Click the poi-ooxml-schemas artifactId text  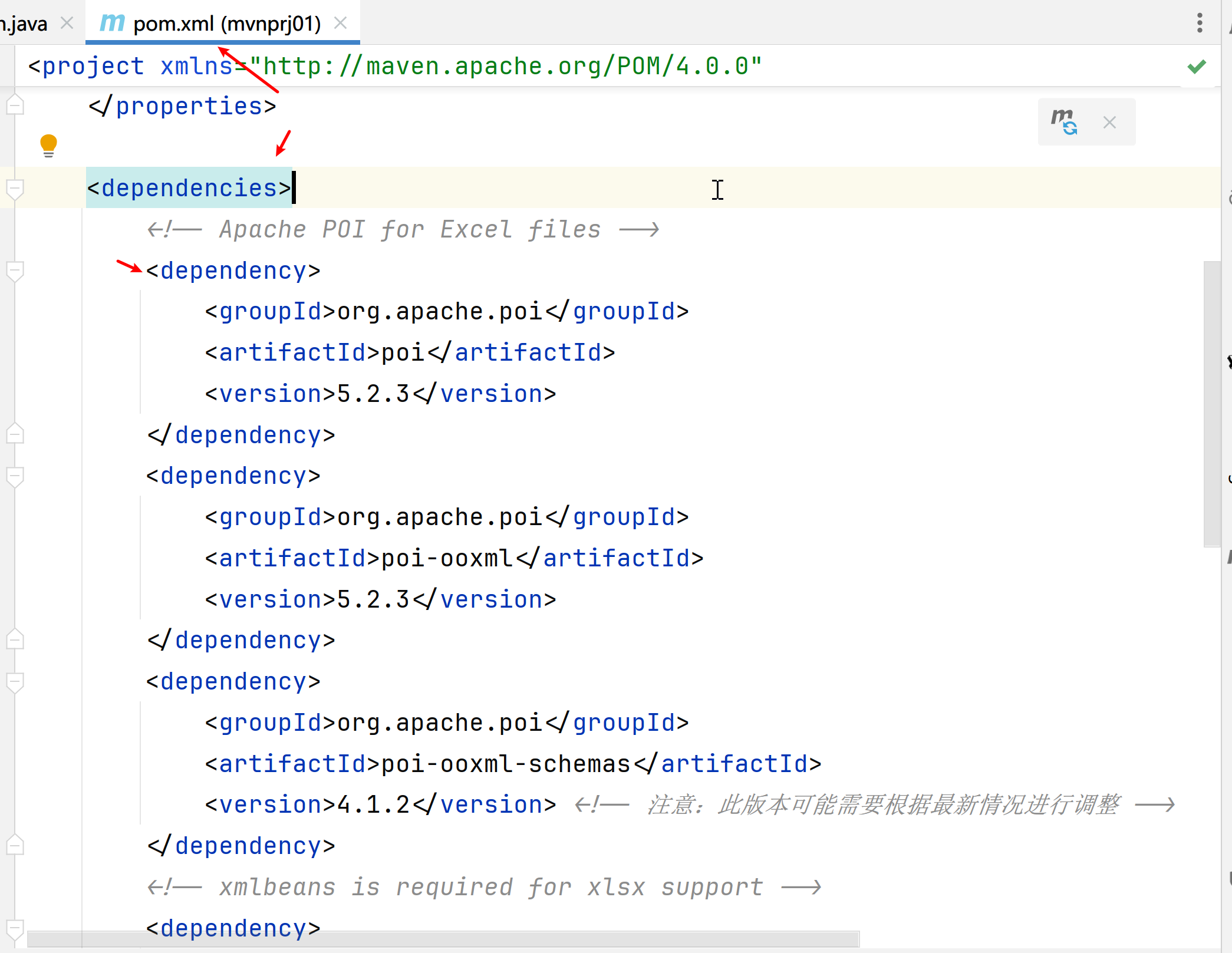(506, 764)
